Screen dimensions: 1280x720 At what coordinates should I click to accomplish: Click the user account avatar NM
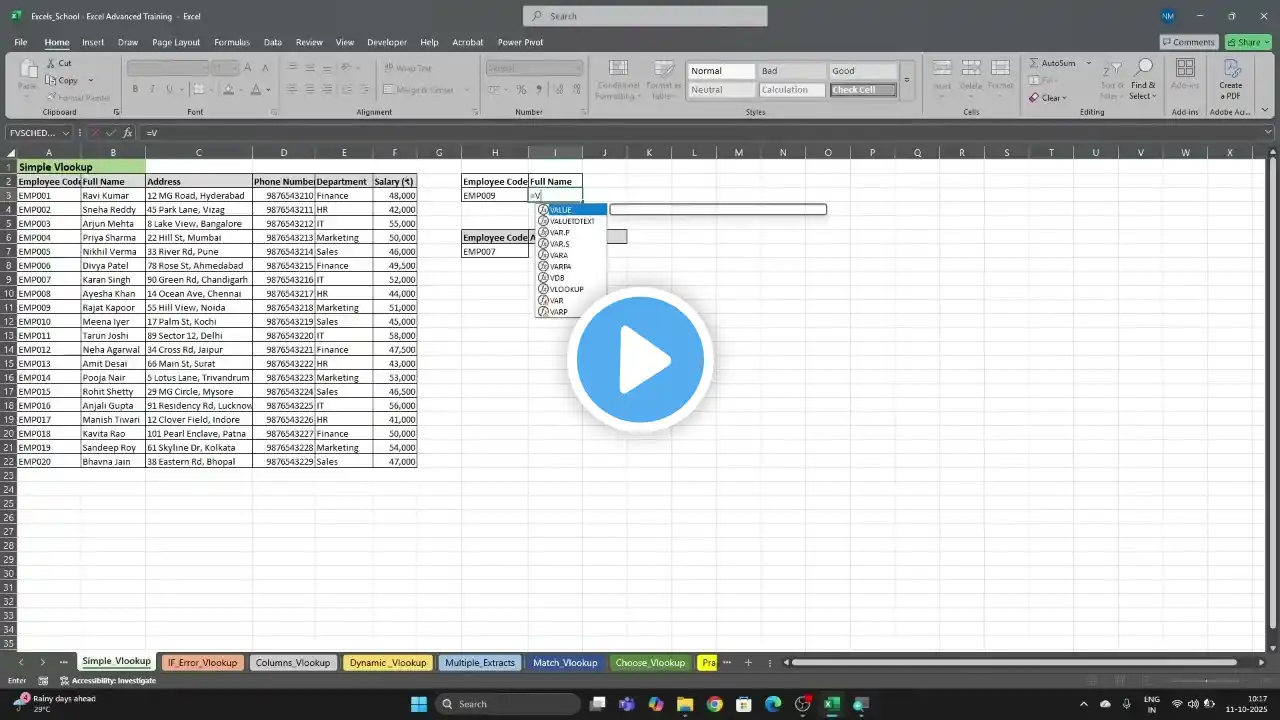[x=1168, y=16]
